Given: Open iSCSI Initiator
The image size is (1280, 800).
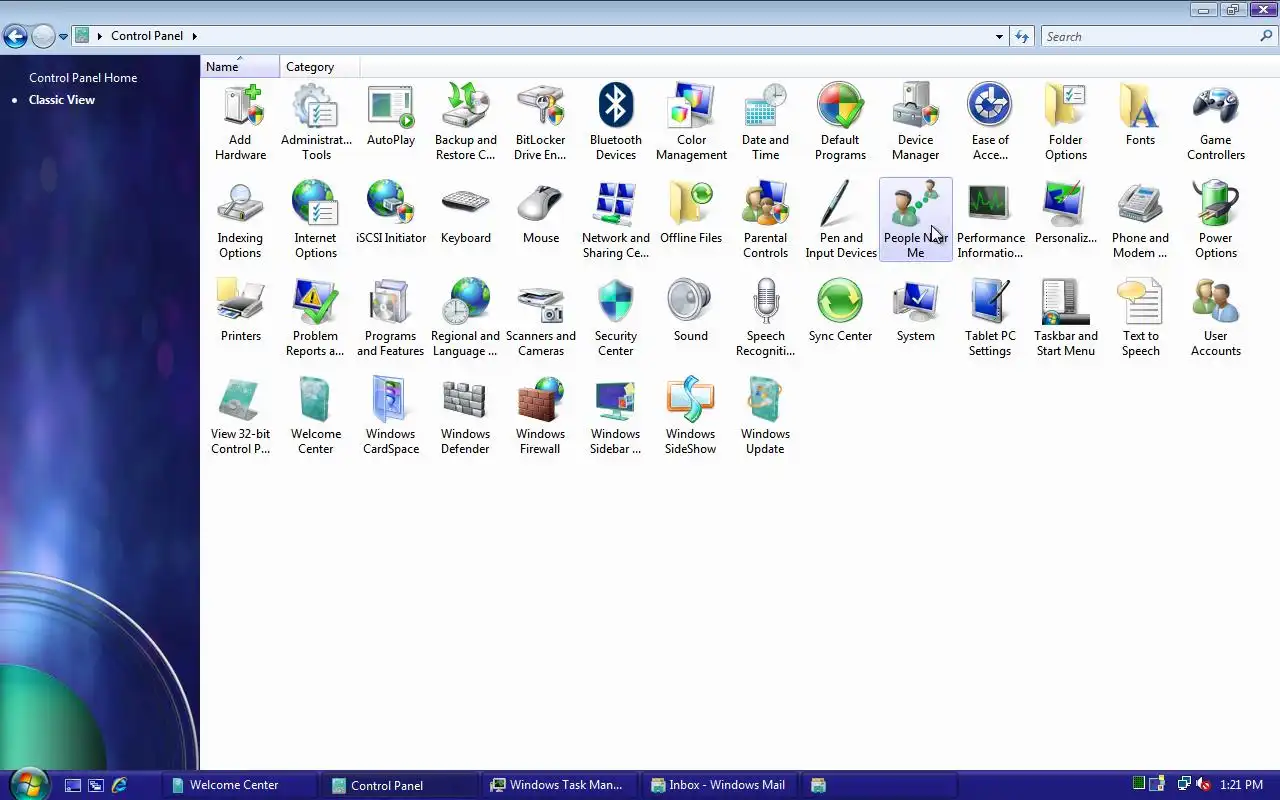Looking at the screenshot, I should tap(391, 214).
